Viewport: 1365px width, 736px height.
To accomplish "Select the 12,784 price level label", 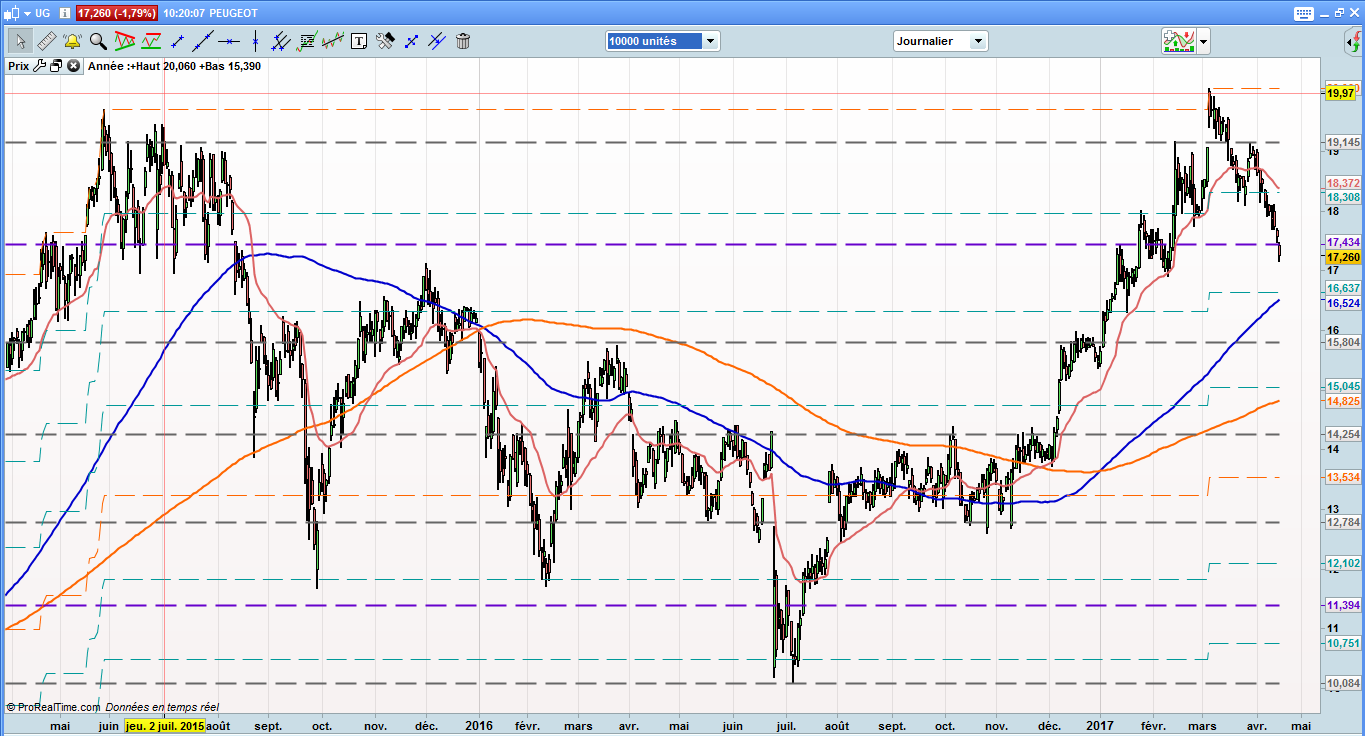I will pyautogui.click(x=1343, y=522).
